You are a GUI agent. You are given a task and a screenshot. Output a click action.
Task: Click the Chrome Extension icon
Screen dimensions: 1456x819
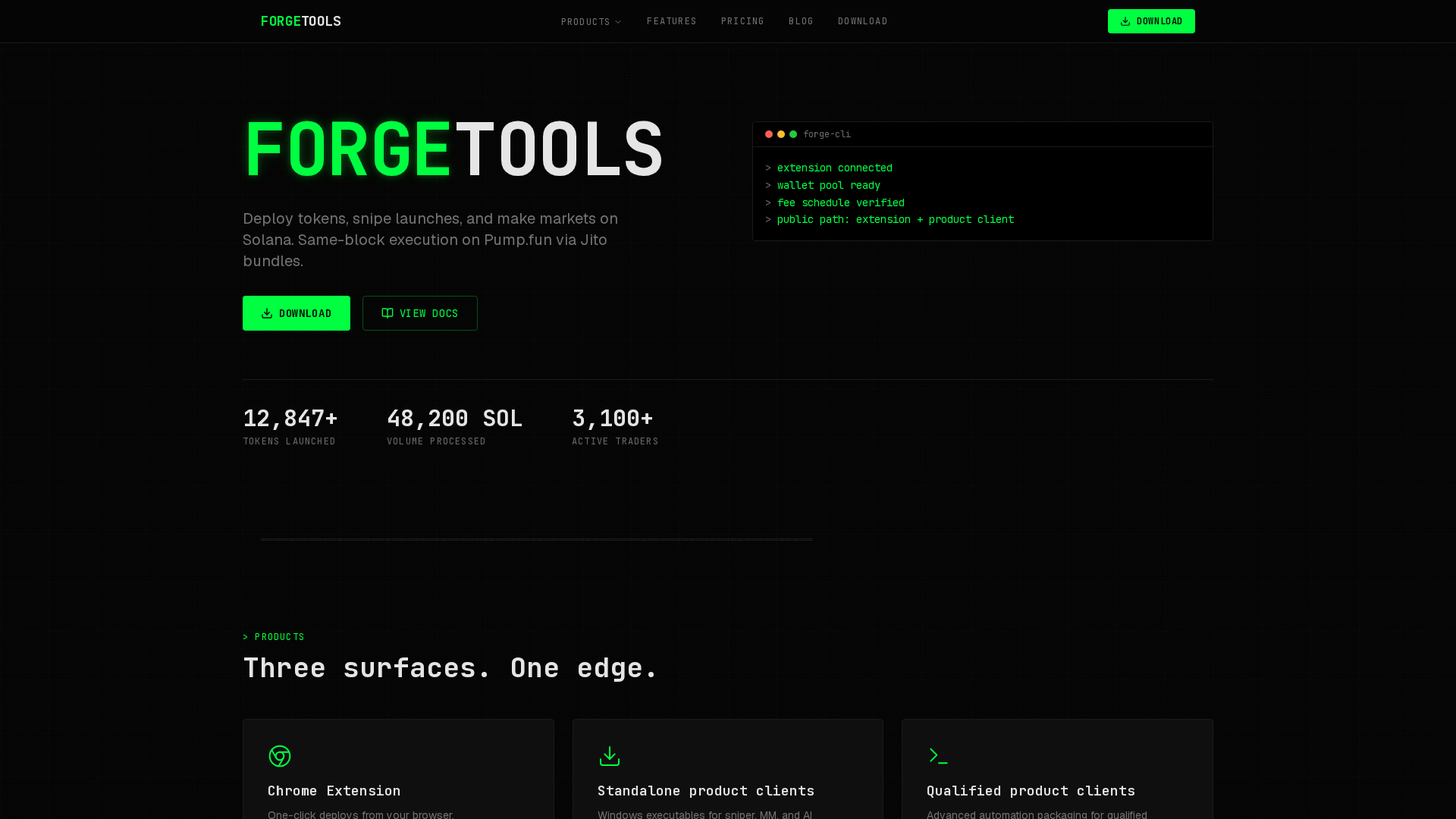(x=280, y=756)
